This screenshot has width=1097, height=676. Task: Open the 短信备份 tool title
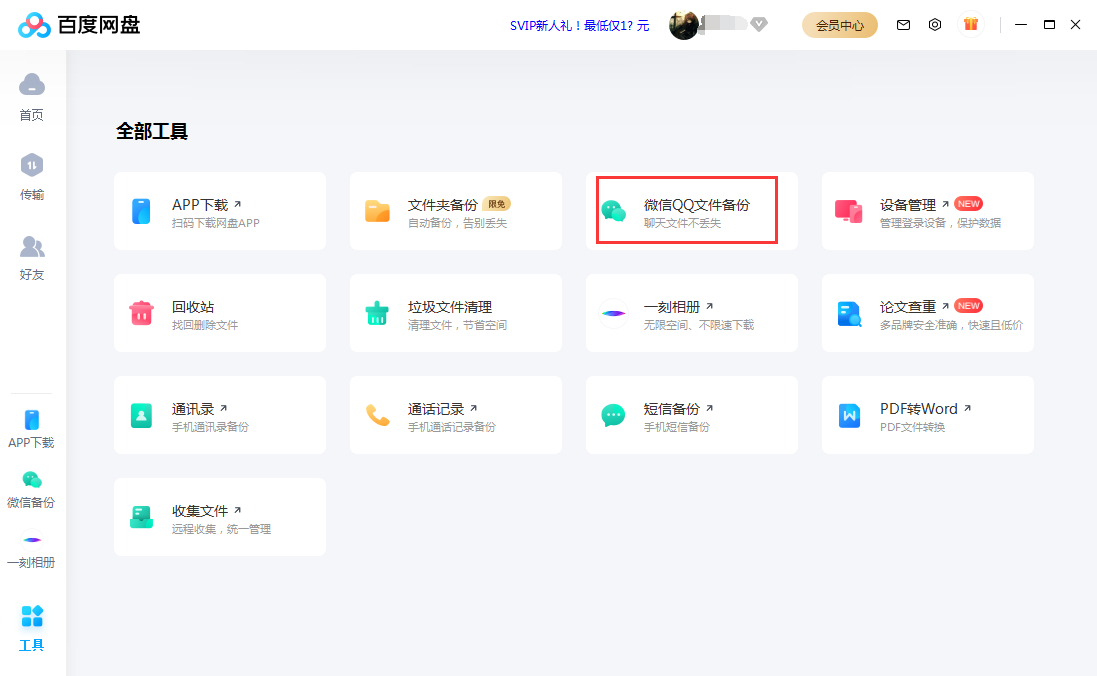click(x=672, y=409)
